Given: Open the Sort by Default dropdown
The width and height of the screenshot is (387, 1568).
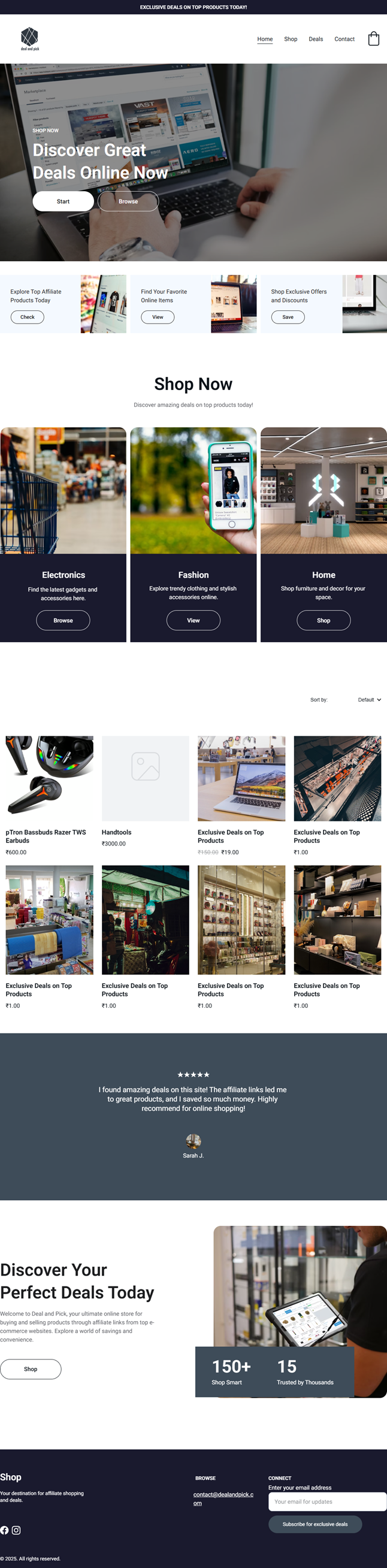Looking at the screenshot, I should [370, 699].
